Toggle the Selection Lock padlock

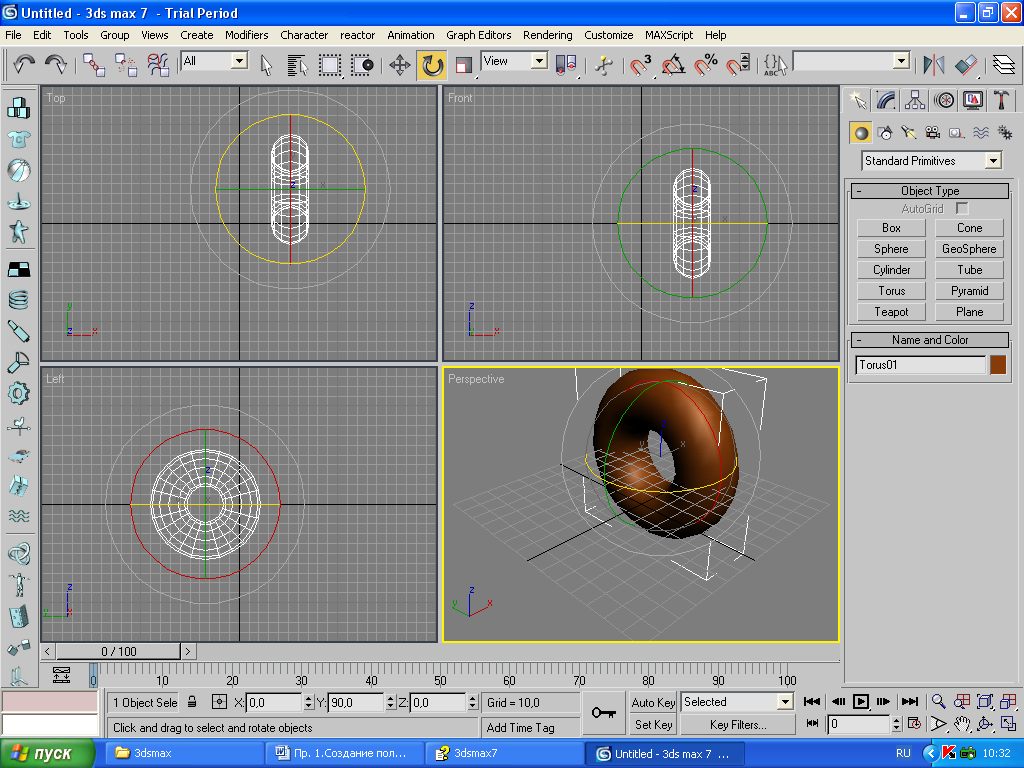point(192,702)
